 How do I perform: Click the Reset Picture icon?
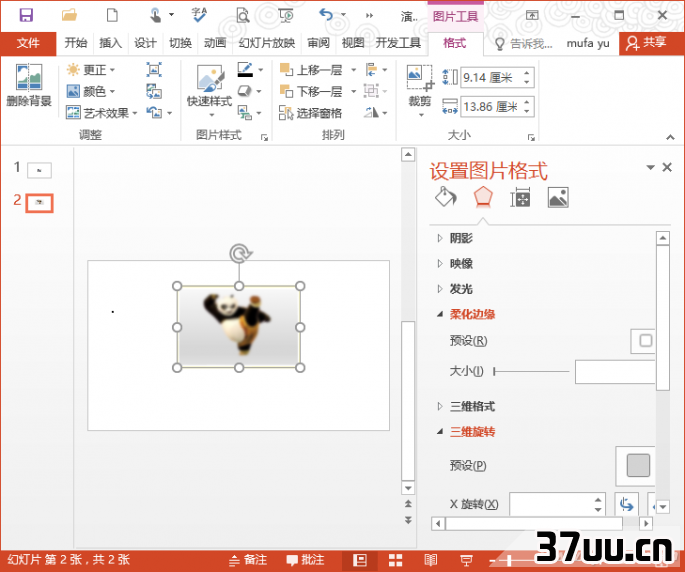(154, 113)
